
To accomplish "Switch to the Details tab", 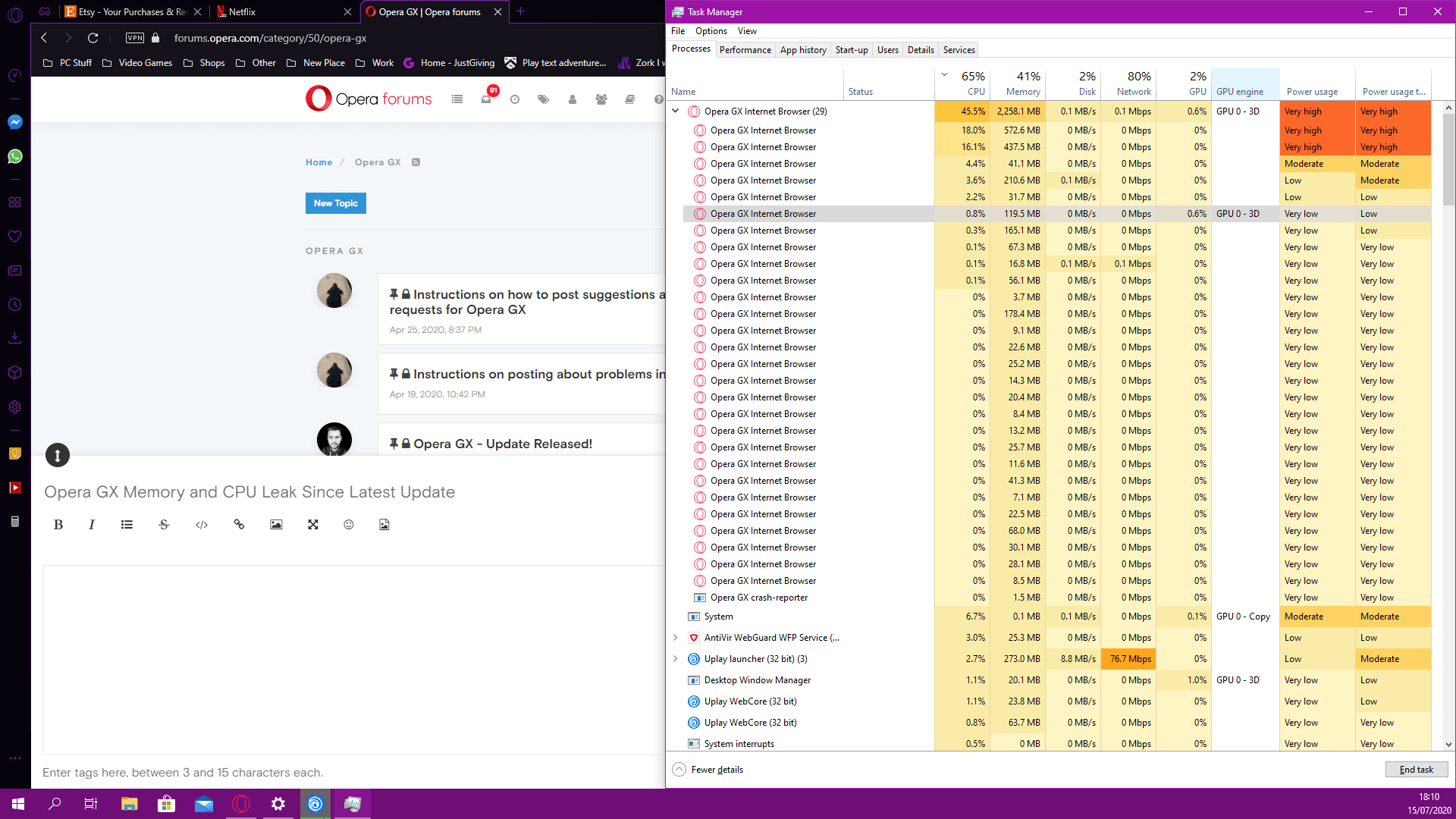I will [921, 50].
